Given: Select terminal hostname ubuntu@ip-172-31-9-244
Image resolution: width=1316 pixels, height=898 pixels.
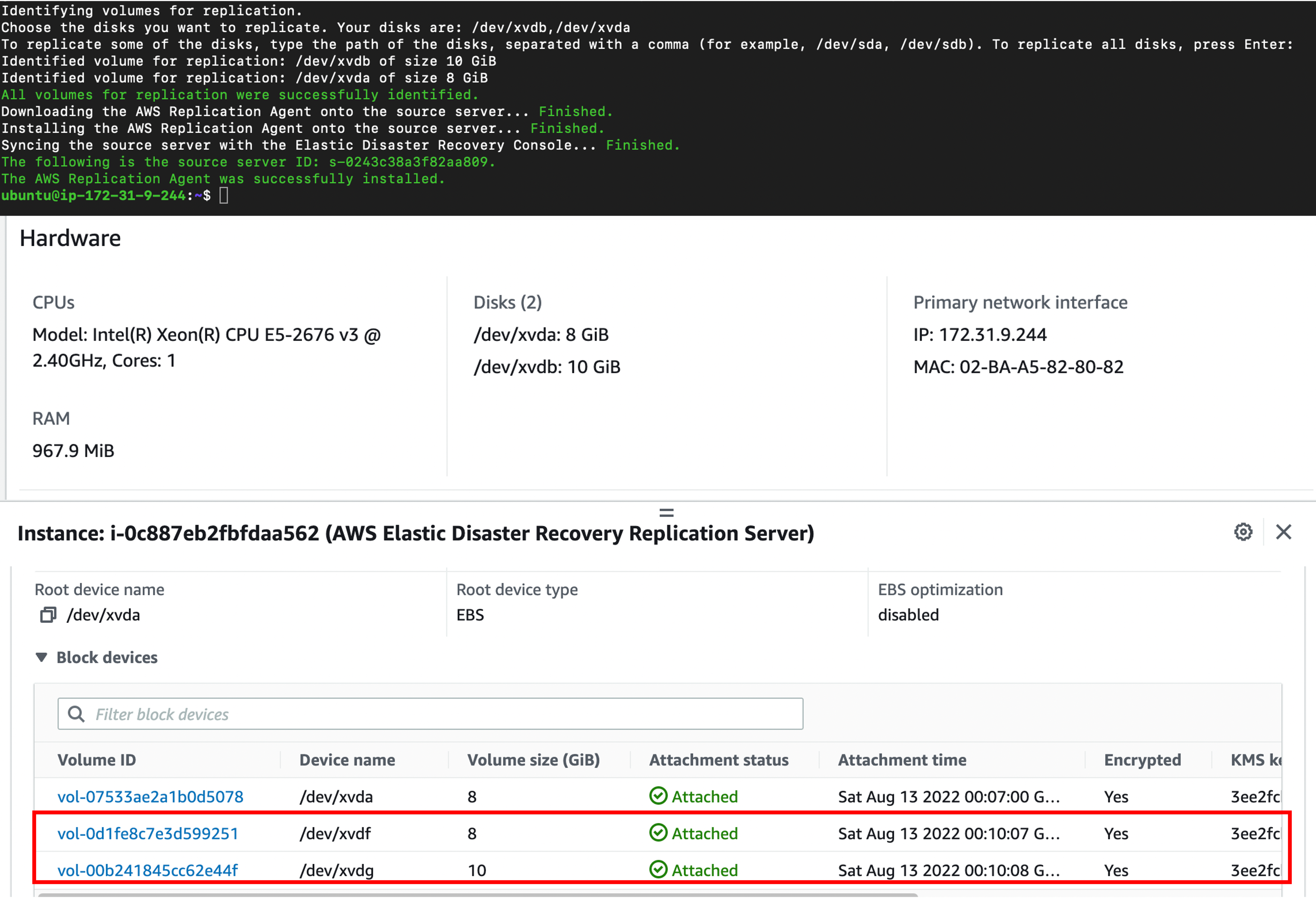Looking at the screenshot, I should [93, 196].
